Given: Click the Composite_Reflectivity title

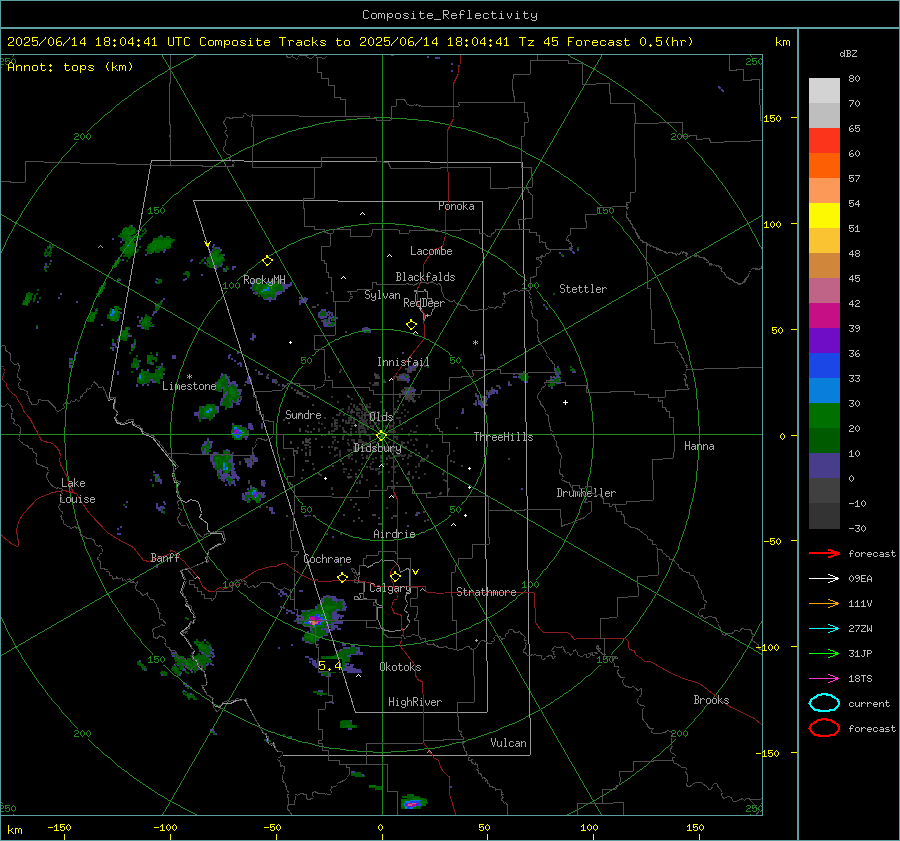Looking at the screenshot, I should (449, 15).
